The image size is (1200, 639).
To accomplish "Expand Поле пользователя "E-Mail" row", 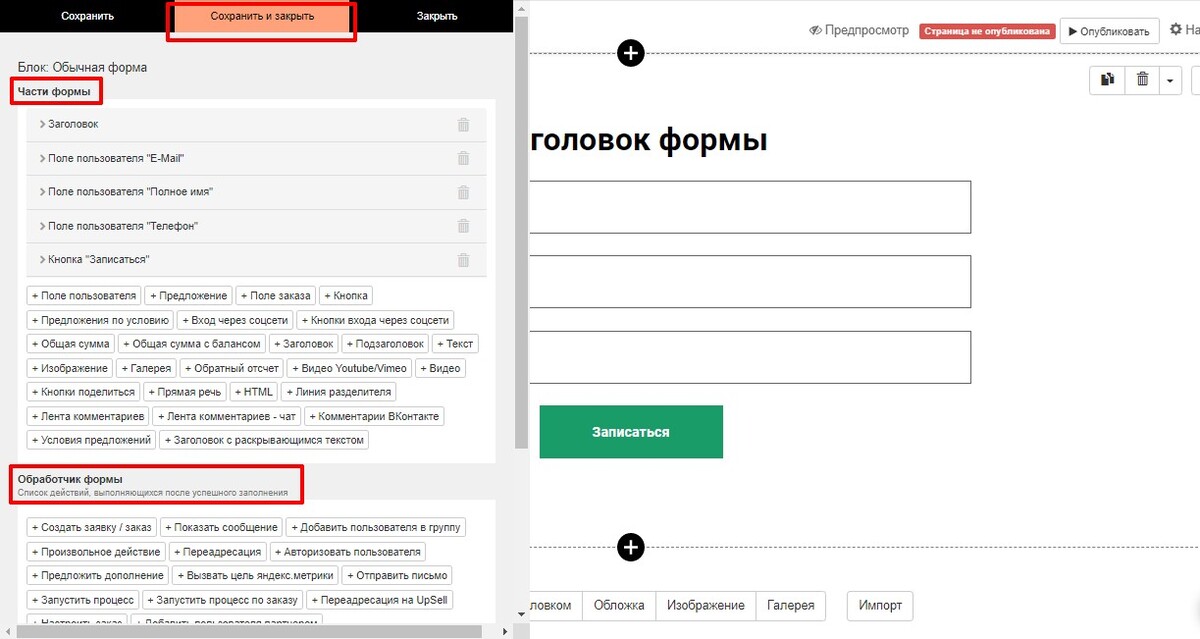I will tap(256, 158).
